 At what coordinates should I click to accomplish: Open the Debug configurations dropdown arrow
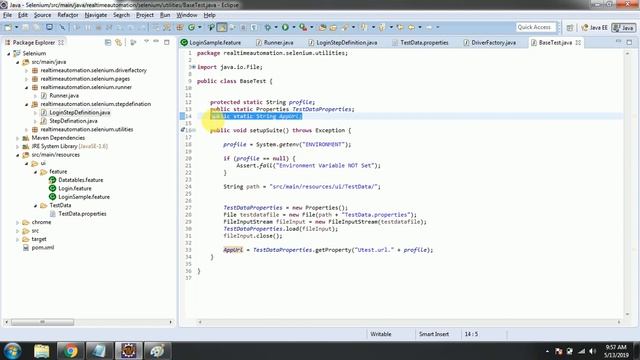(x=276, y=27)
